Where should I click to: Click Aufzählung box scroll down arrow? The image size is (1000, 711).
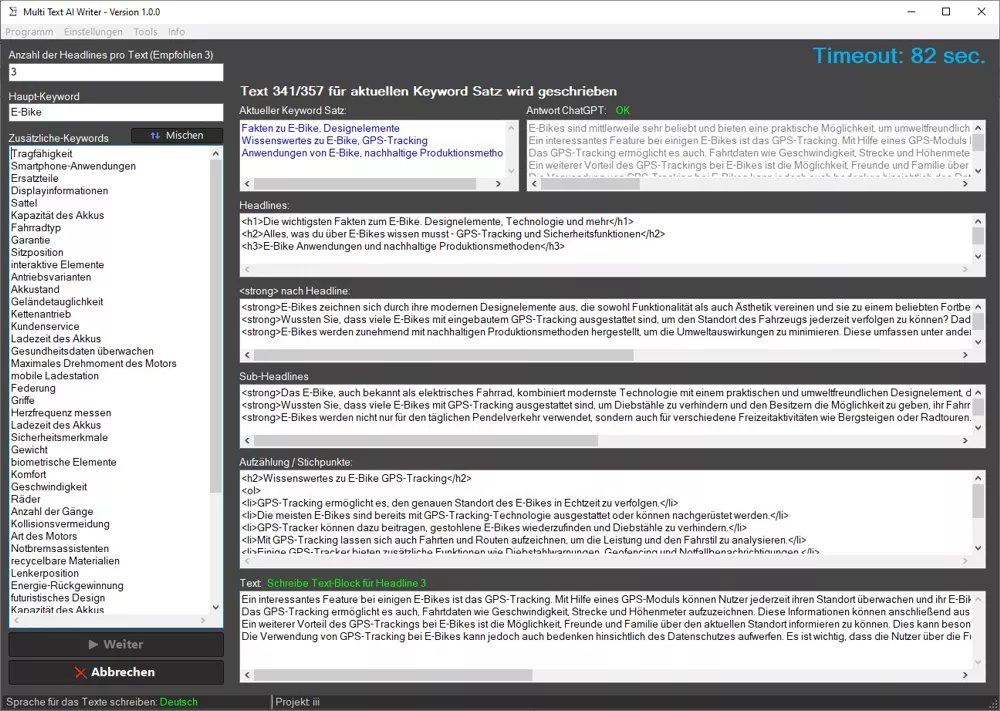[x=978, y=548]
